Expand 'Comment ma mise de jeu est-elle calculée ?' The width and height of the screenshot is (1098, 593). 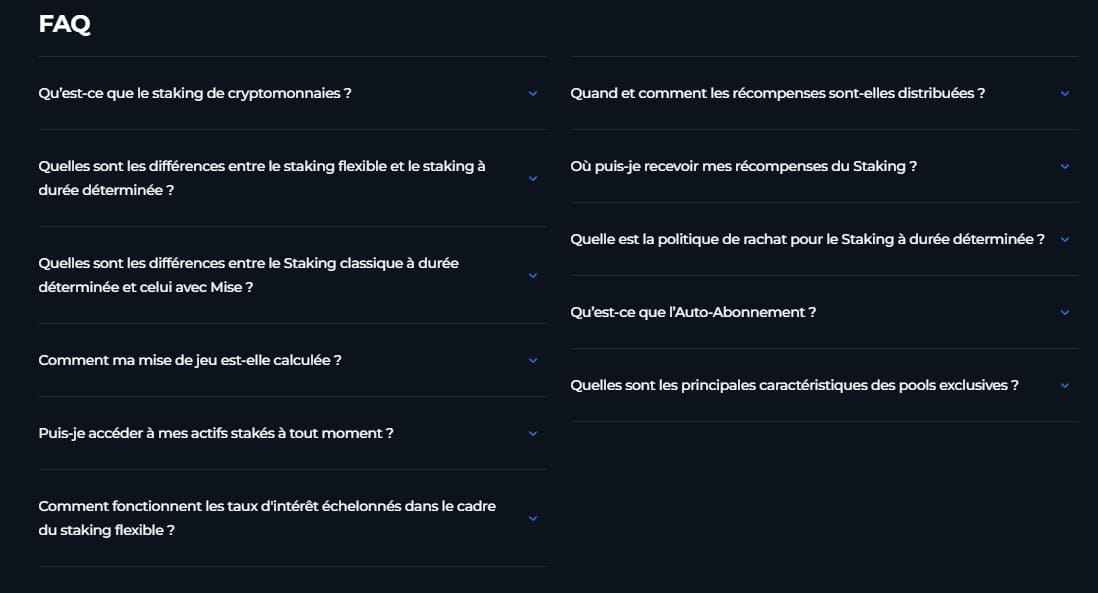(190, 360)
